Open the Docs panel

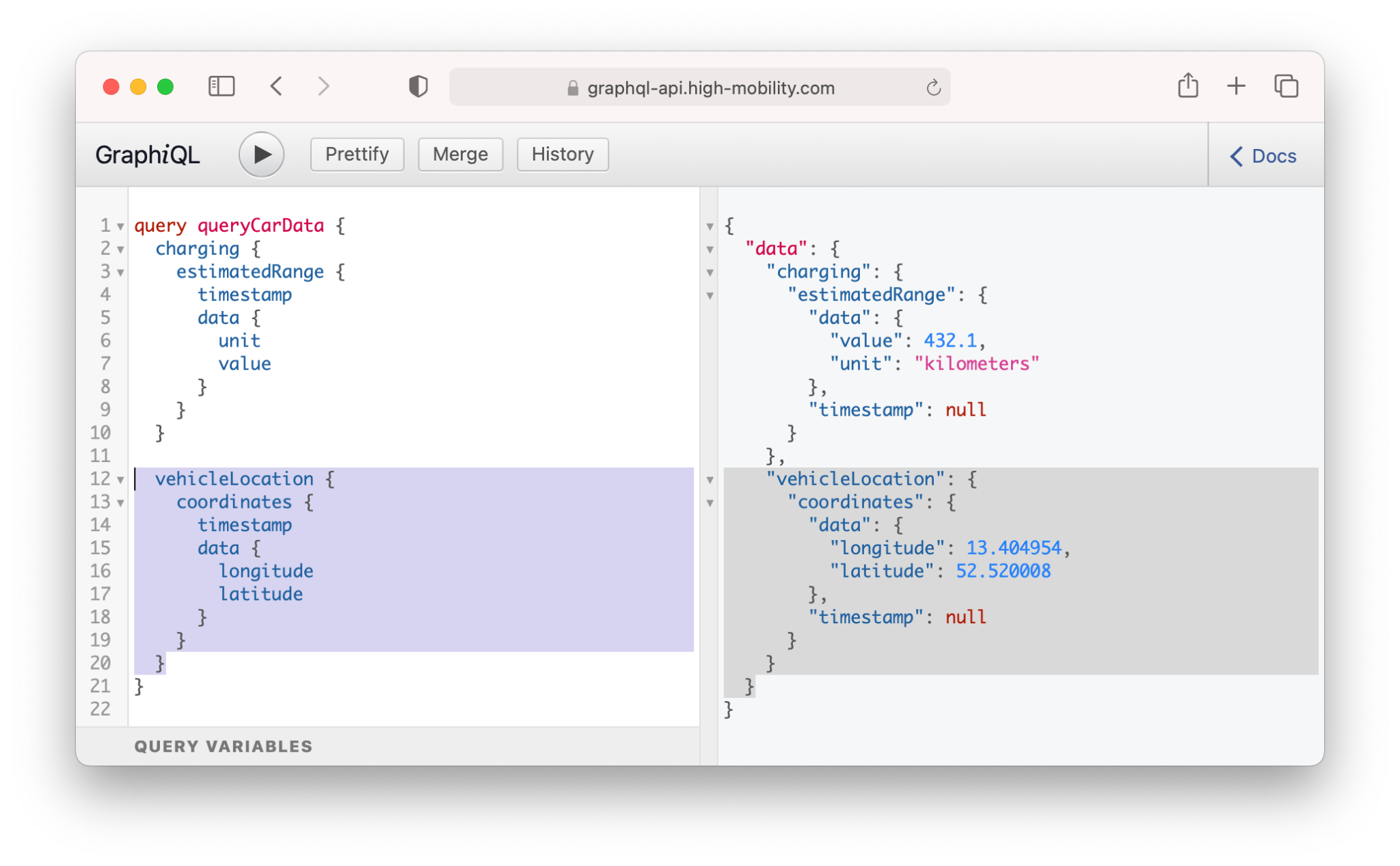1264,156
